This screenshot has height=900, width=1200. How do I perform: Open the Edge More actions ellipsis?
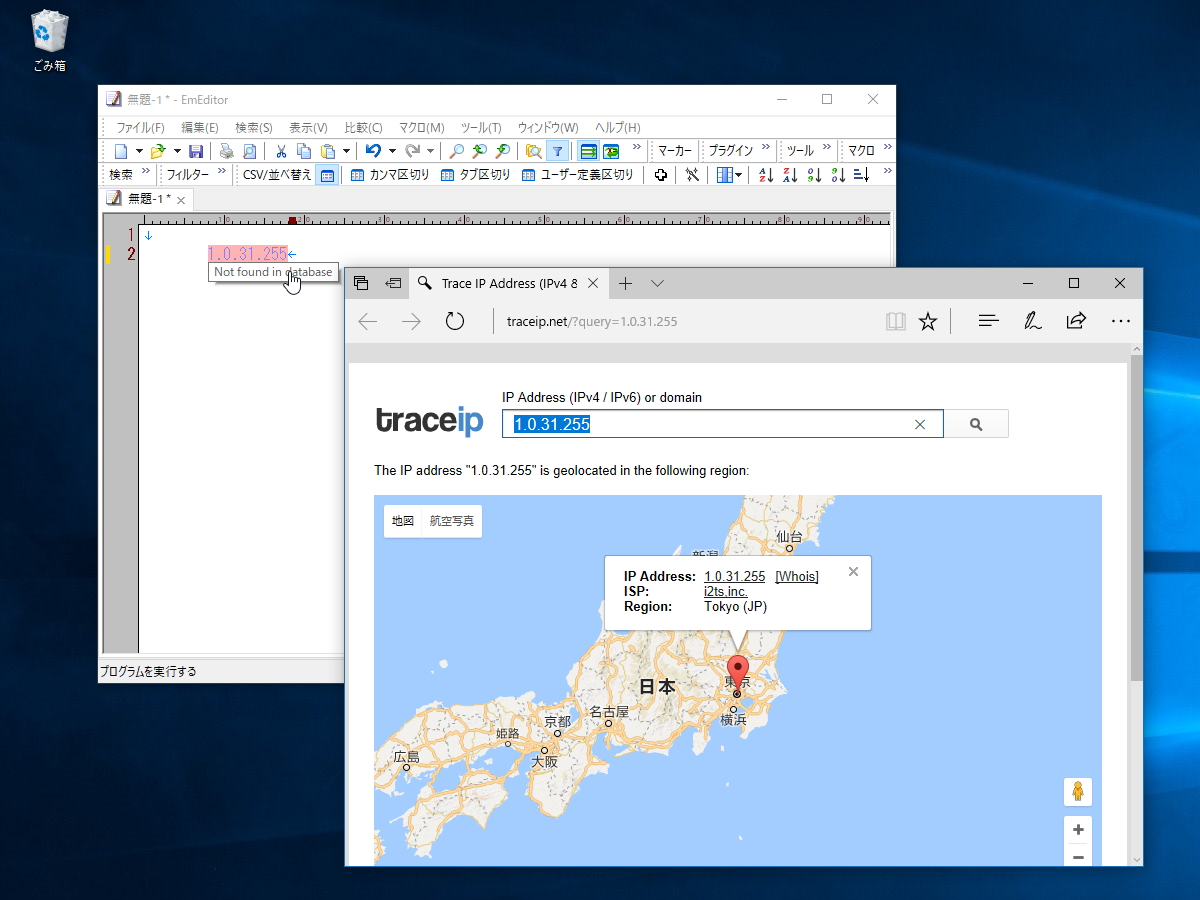pos(1121,321)
